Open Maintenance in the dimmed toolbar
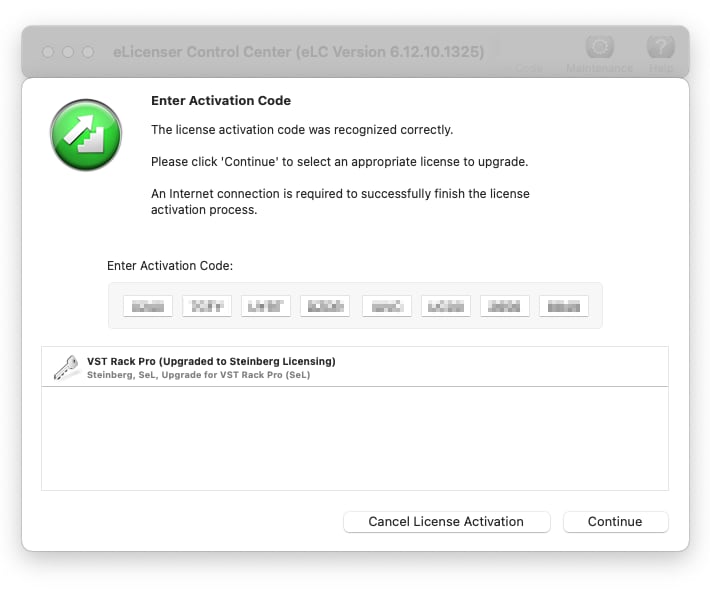Screen dimensions: 710x590 pos(600,55)
